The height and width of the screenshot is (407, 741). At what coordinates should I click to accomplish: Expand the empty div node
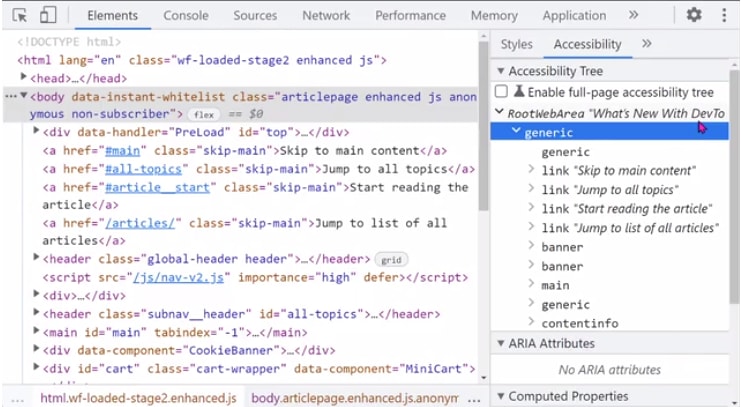click(36, 294)
